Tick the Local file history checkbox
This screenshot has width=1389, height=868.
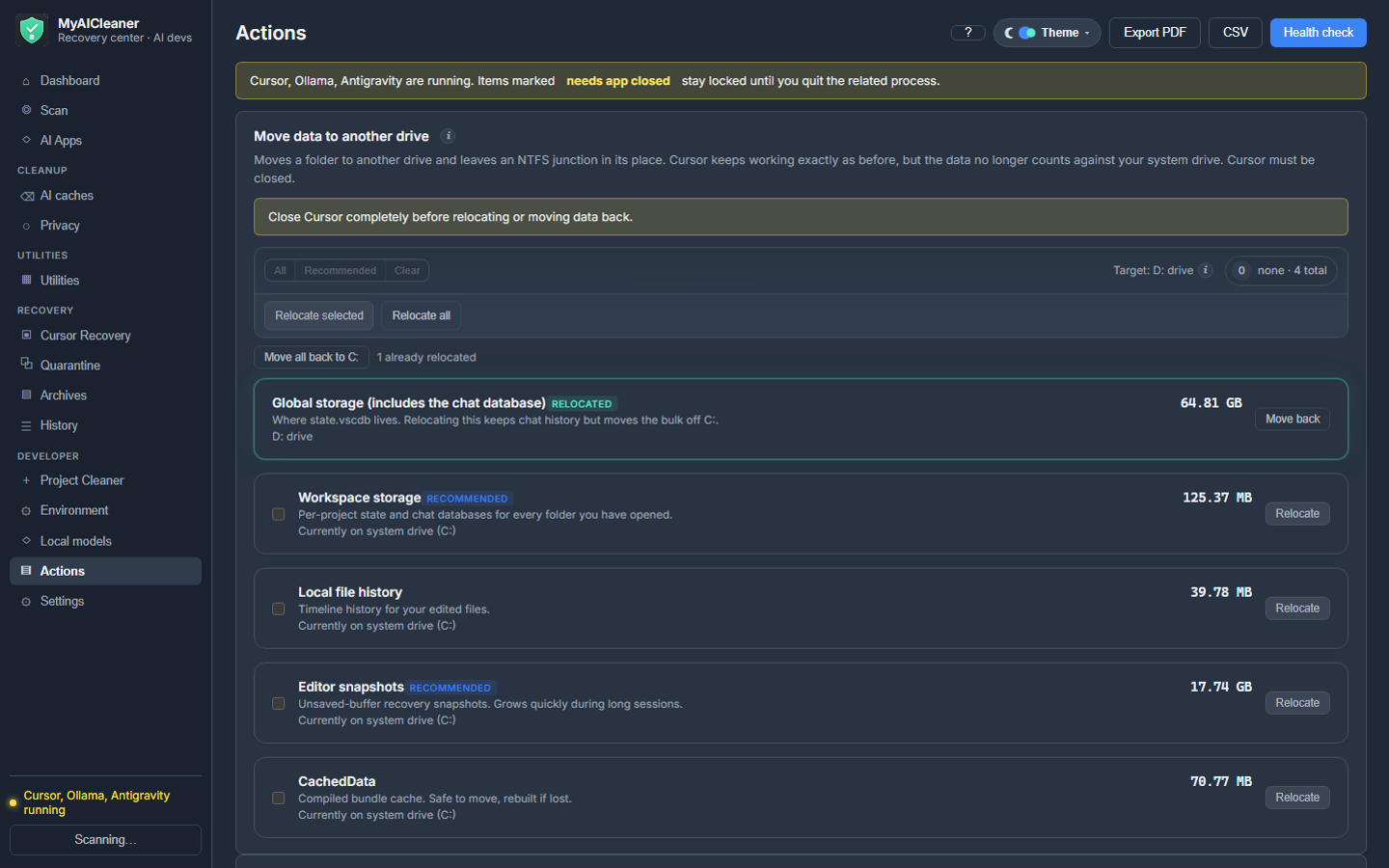click(x=278, y=609)
